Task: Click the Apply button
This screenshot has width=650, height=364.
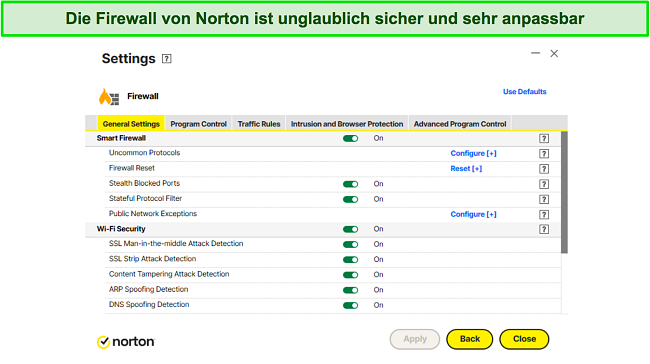Action: (415, 339)
